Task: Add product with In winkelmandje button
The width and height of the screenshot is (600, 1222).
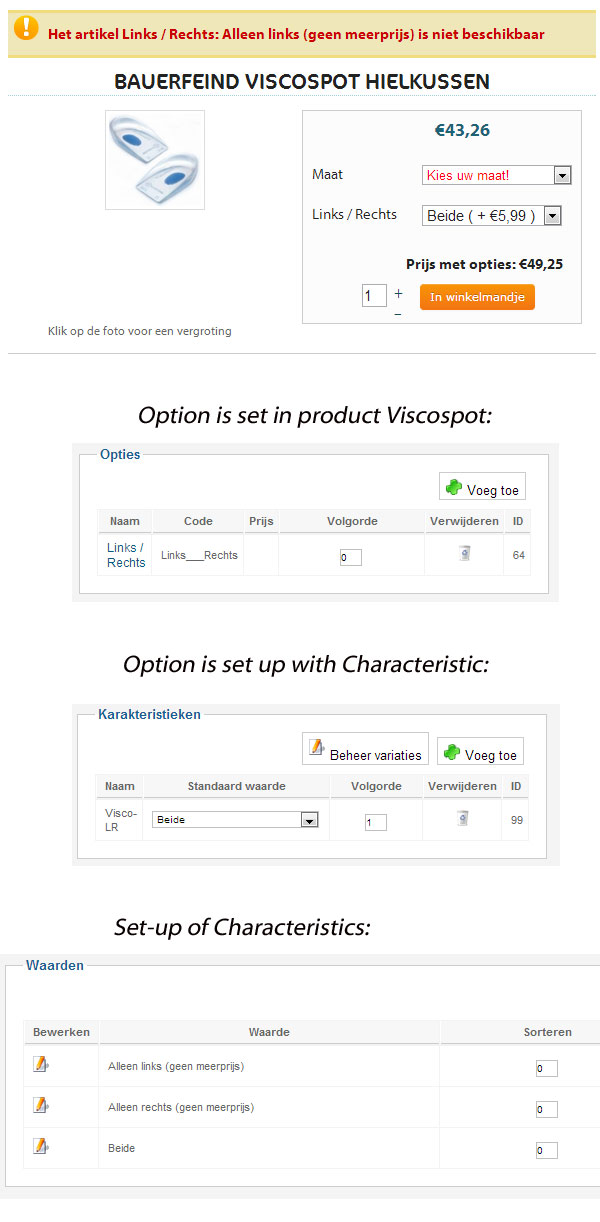Action: [477, 297]
